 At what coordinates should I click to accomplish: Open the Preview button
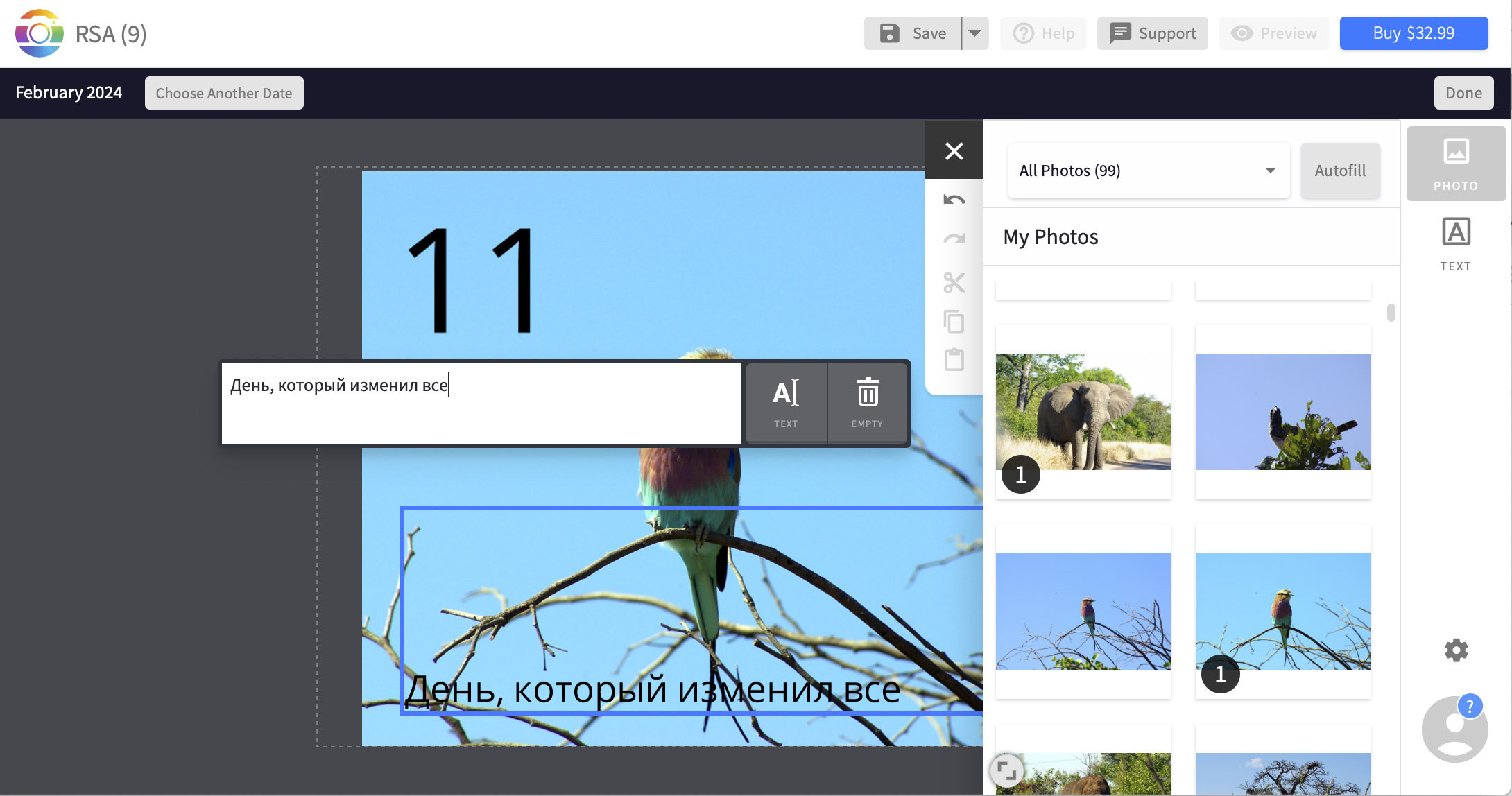click(1274, 33)
